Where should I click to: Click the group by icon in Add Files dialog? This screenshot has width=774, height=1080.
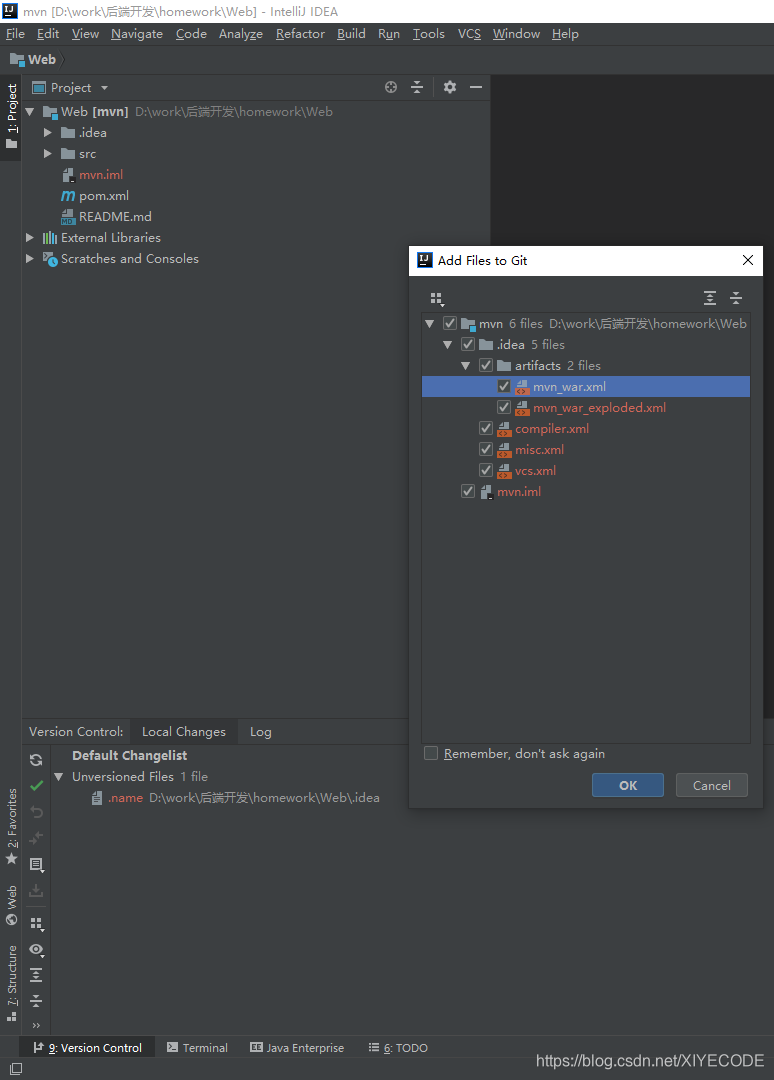(437, 299)
